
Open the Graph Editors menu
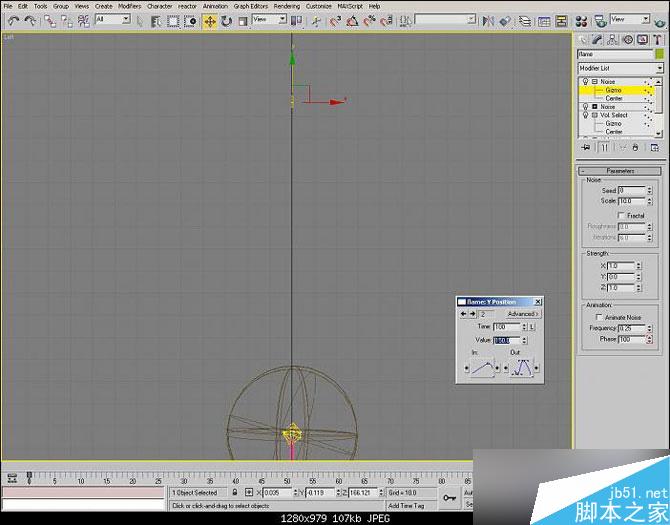251,6
